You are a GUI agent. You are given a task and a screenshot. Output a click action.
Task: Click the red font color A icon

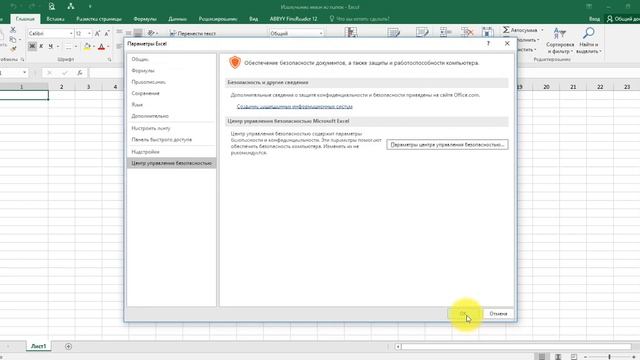pos(101,47)
